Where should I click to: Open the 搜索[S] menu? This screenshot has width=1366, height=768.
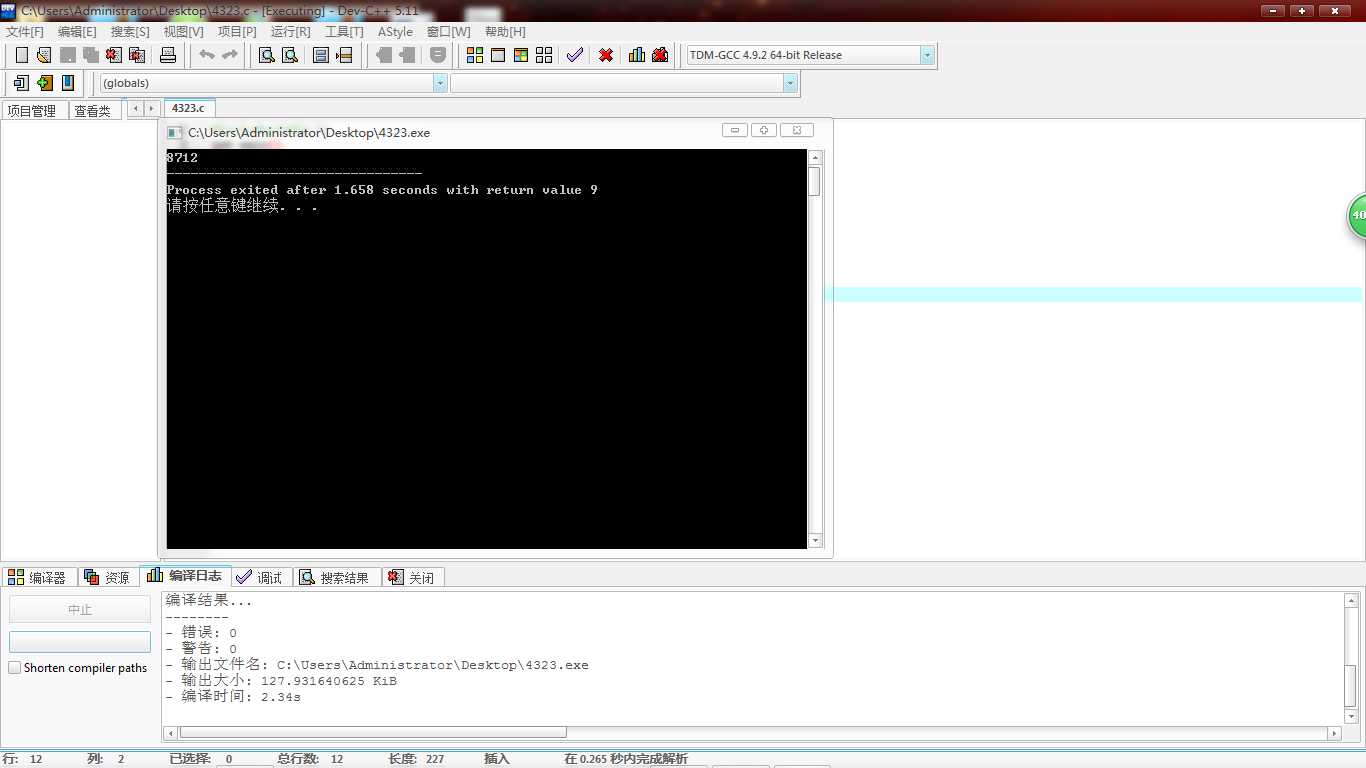tap(130, 32)
